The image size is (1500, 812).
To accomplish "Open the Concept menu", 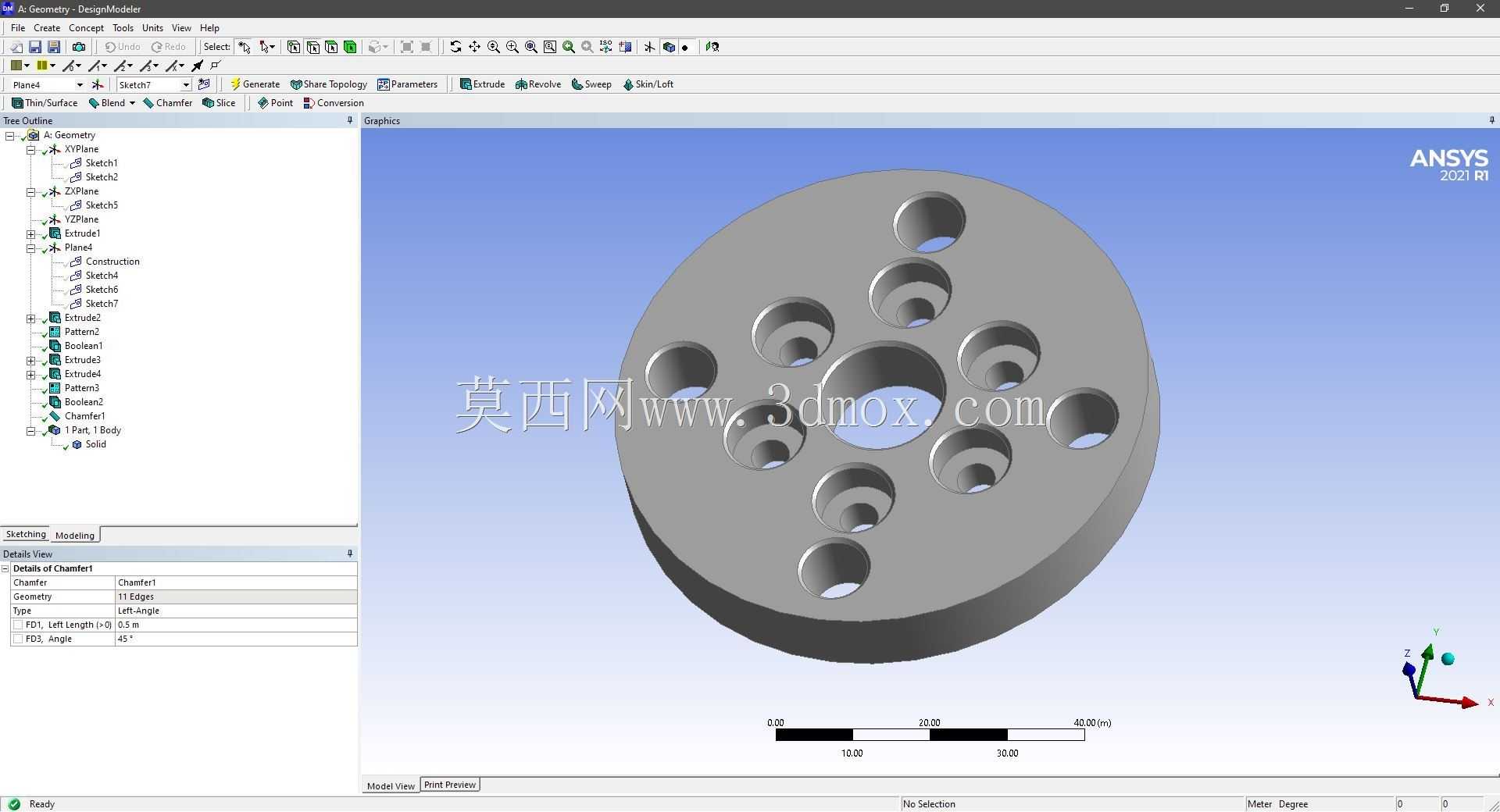I will point(86,27).
